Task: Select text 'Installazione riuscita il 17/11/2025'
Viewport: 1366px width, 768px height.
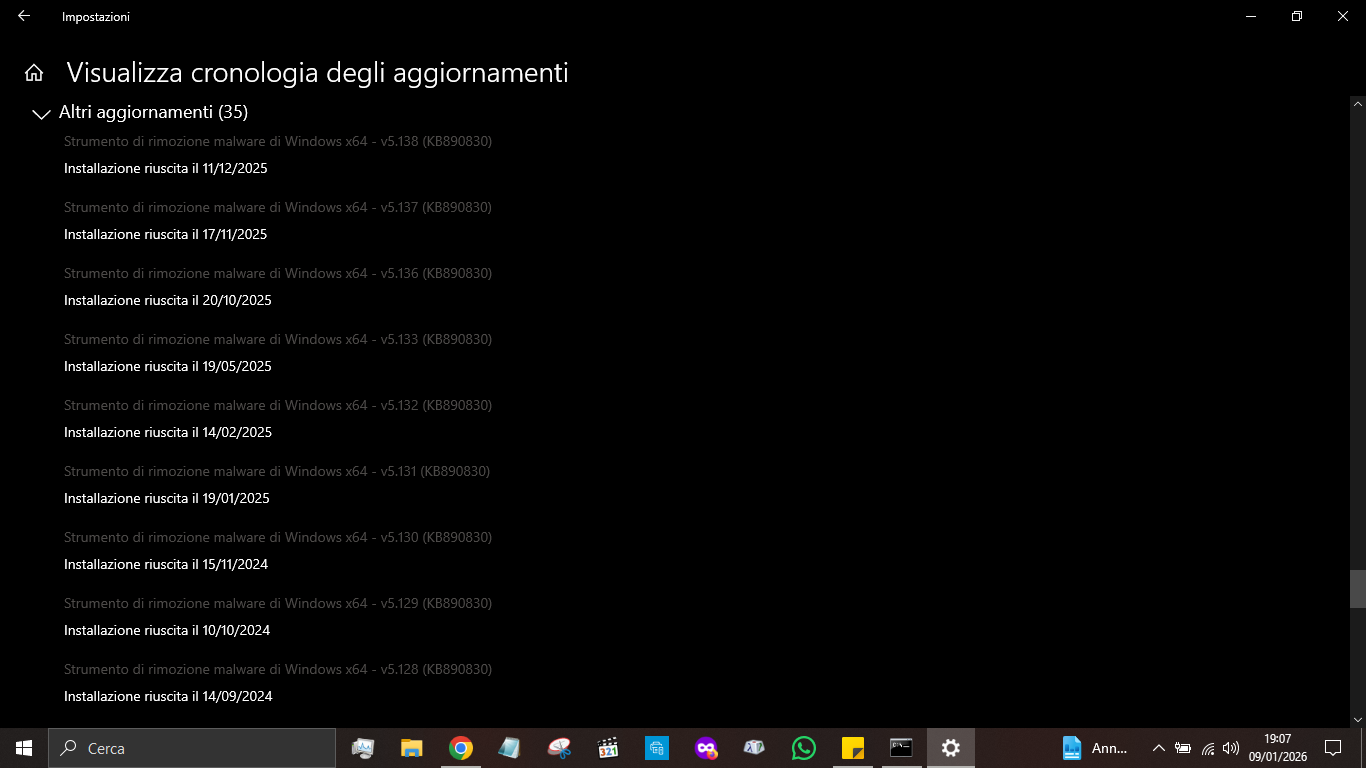Action: 166,234
